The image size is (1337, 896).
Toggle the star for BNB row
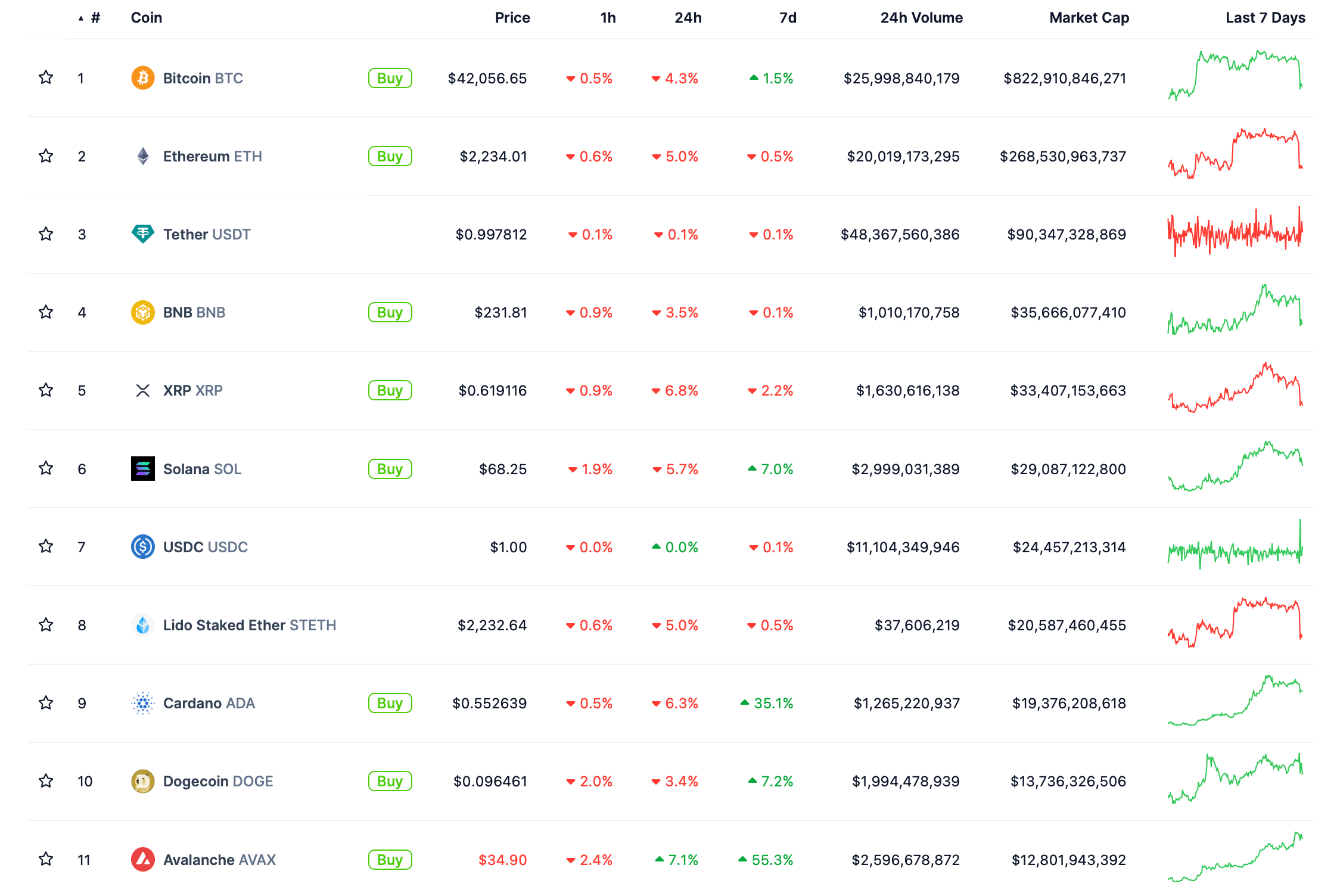pos(46,312)
